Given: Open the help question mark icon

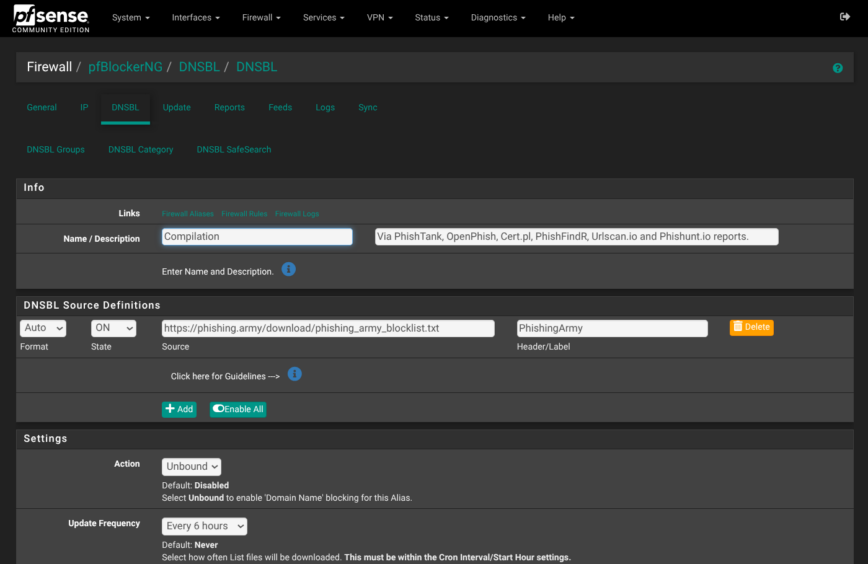Looking at the screenshot, I should coord(838,68).
